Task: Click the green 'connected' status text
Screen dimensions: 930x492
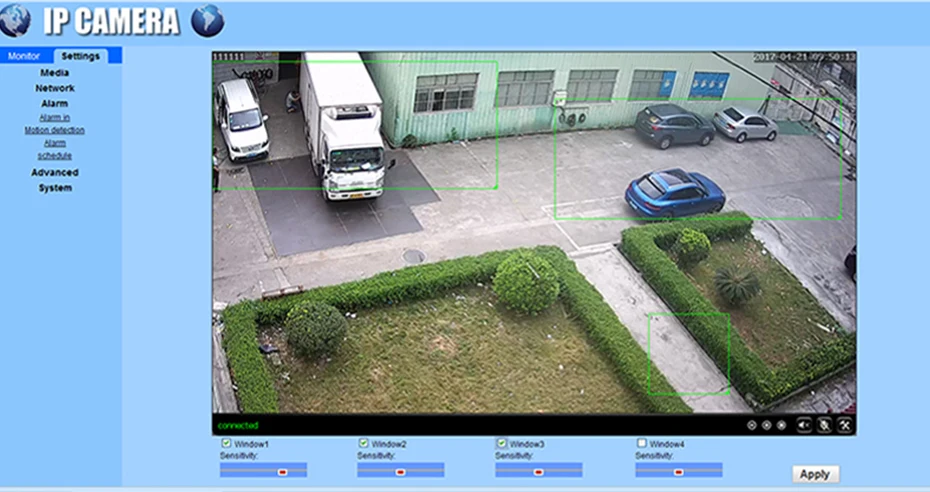Action: pyautogui.click(x=238, y=426)
